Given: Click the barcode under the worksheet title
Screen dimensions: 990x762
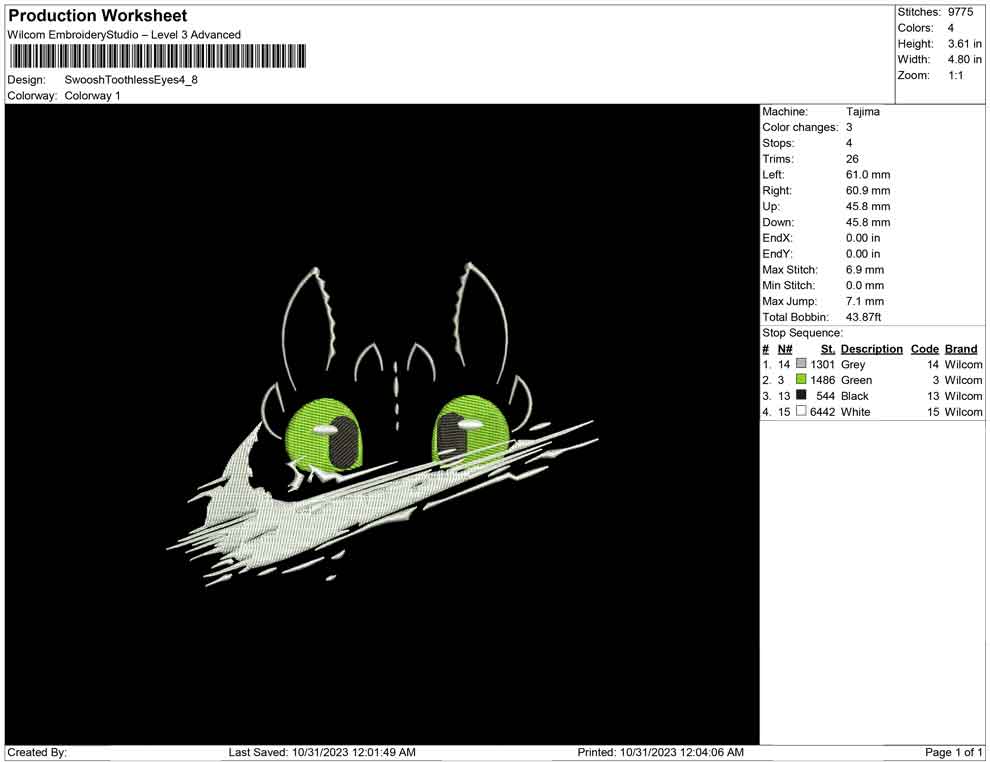Looking at the screenshot, I should (156, 56).
